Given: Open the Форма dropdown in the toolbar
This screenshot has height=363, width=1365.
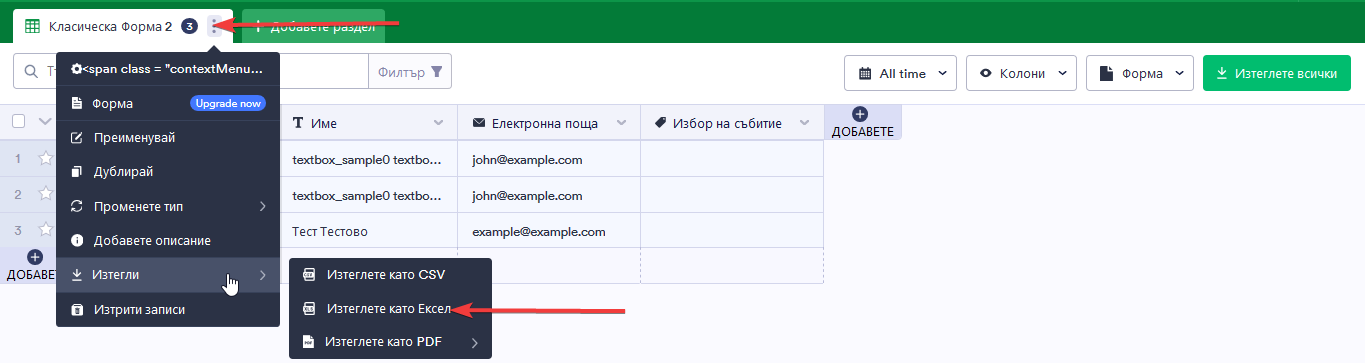Looking at the screenshot, I should [1140, 73].
